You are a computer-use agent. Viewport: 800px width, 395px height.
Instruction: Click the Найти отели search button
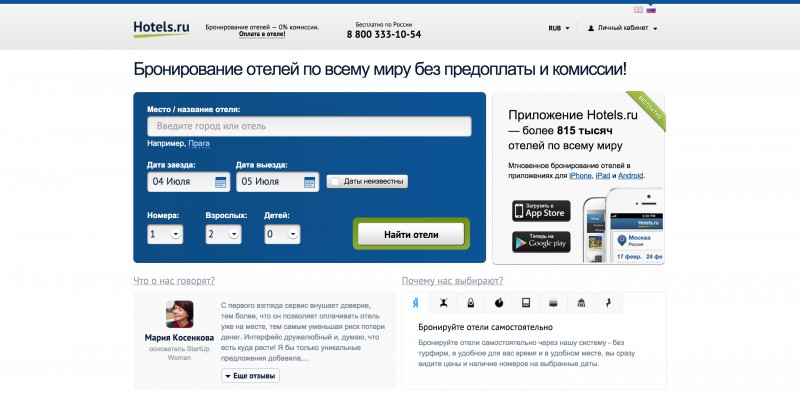411,235
